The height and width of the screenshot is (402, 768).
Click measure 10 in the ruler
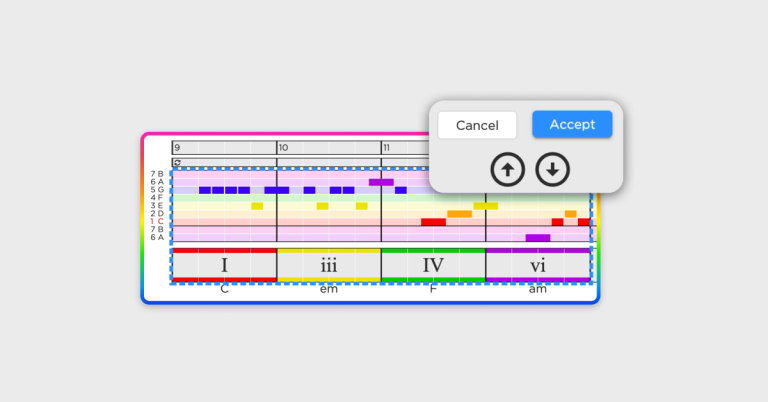(329, 147)
